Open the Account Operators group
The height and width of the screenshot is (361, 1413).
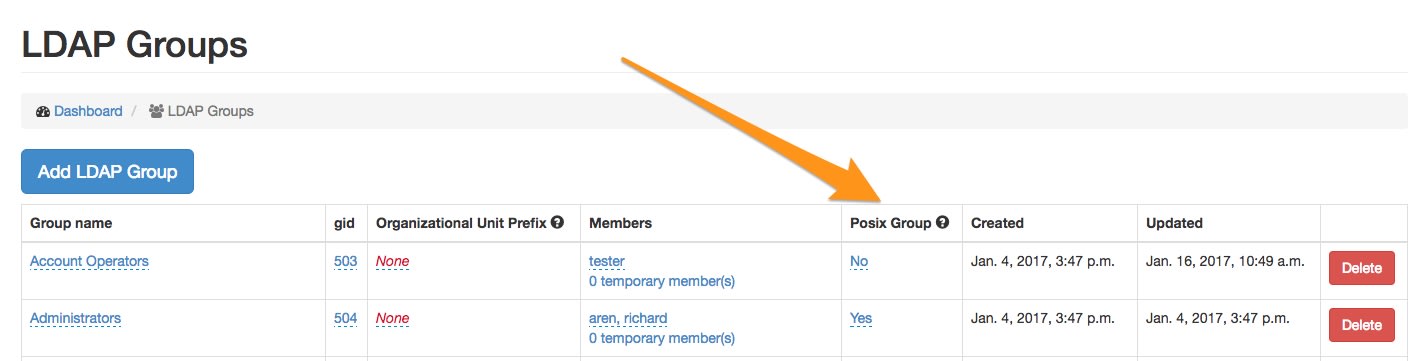(89, 261)
